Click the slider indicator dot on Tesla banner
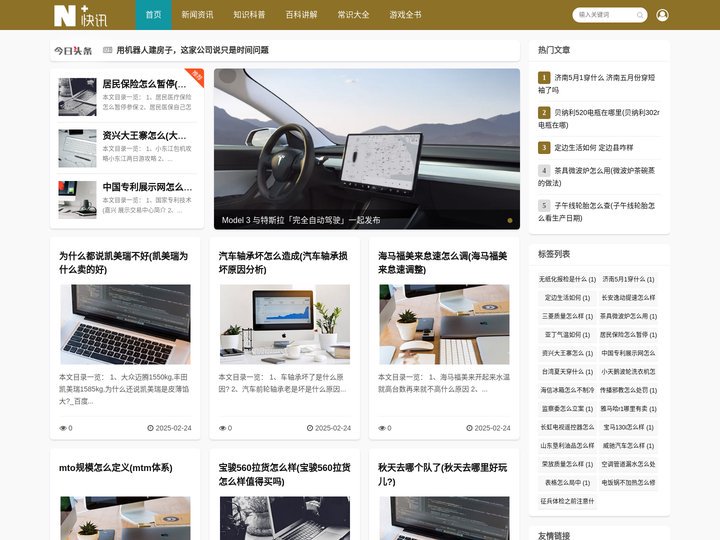The width and height of the screenshot is (720, 540). [510, 220]
